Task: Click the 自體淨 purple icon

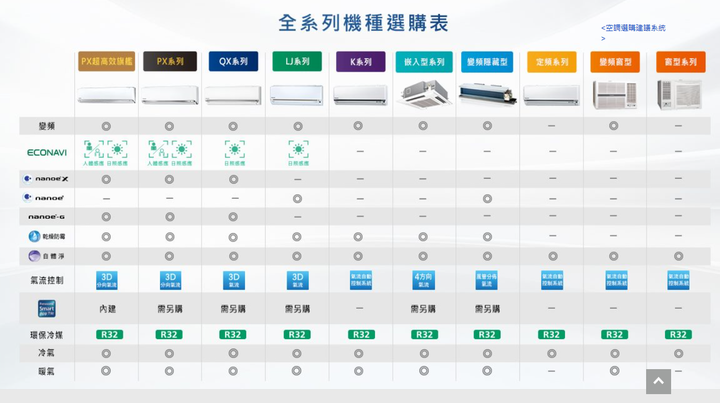Action: [x=34, y=256]
